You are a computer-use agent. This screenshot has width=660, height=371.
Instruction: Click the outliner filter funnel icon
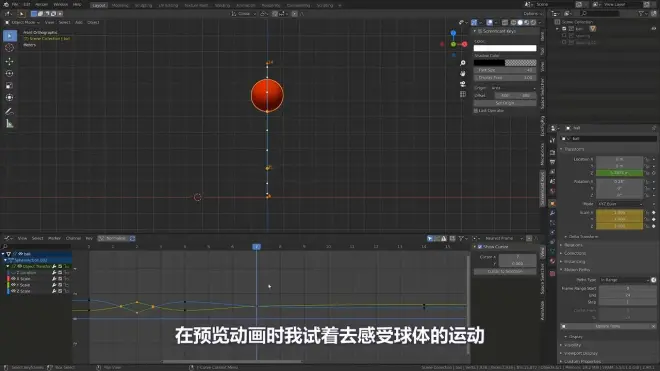(641, 13)
